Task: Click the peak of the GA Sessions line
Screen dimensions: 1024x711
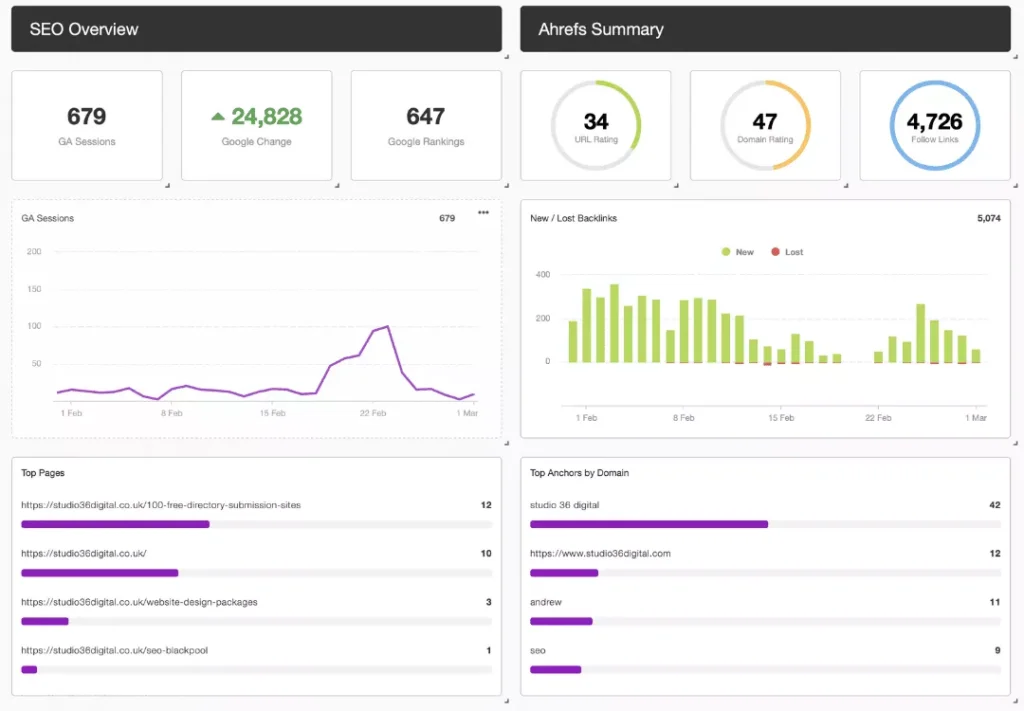Action: coord(387,326)
